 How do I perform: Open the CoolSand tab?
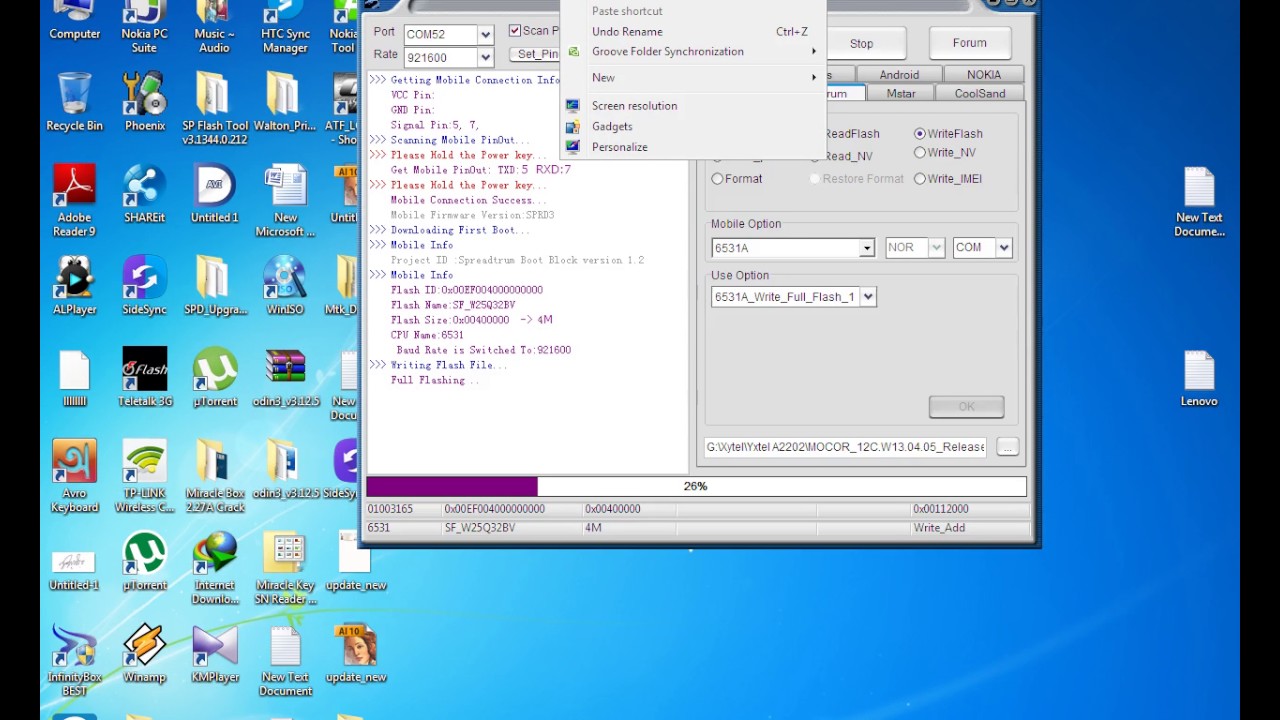[x=980, y=93]
